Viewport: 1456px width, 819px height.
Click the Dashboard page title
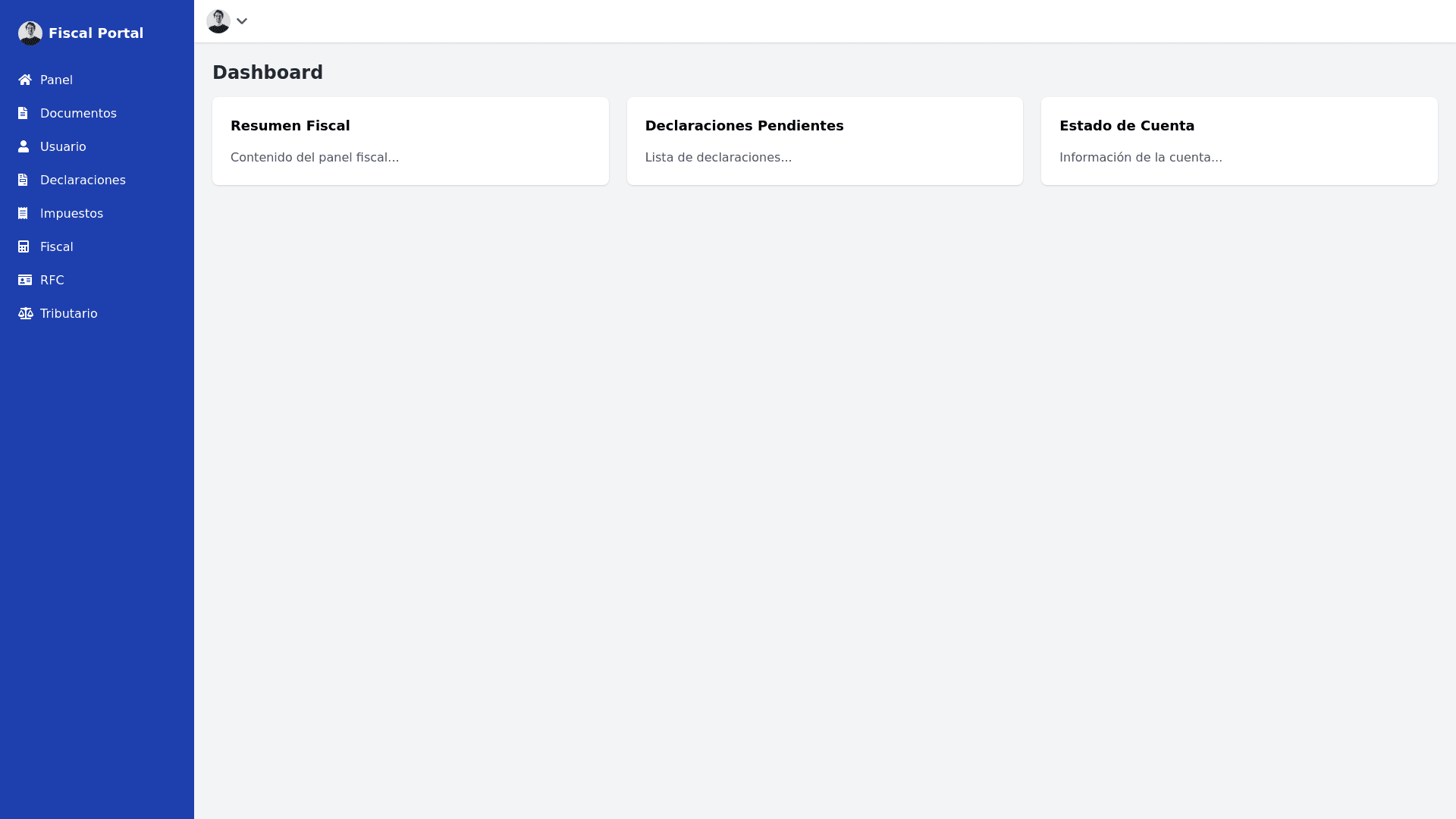[268, 72]
